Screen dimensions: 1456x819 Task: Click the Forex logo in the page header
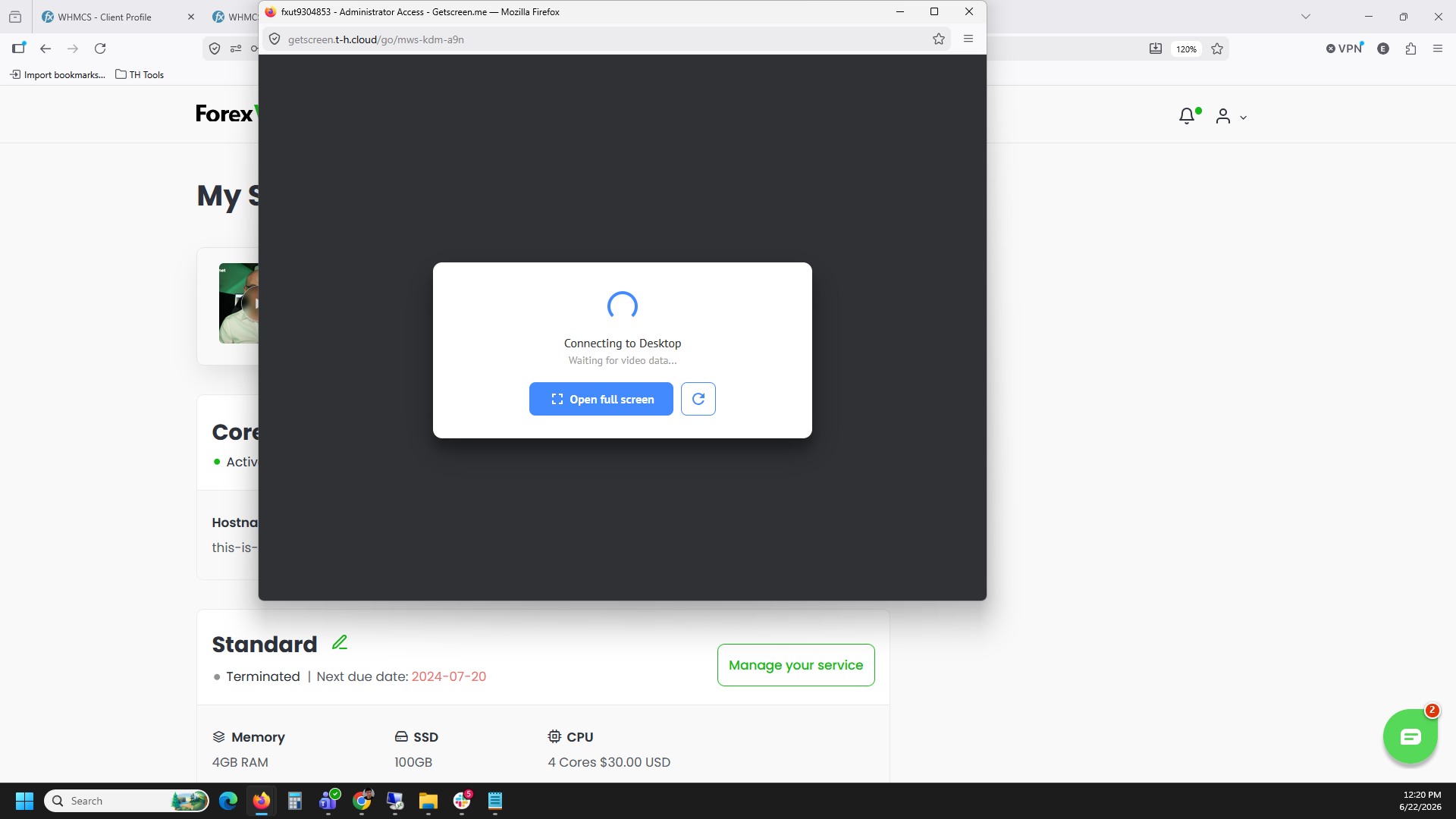[226, 114]
